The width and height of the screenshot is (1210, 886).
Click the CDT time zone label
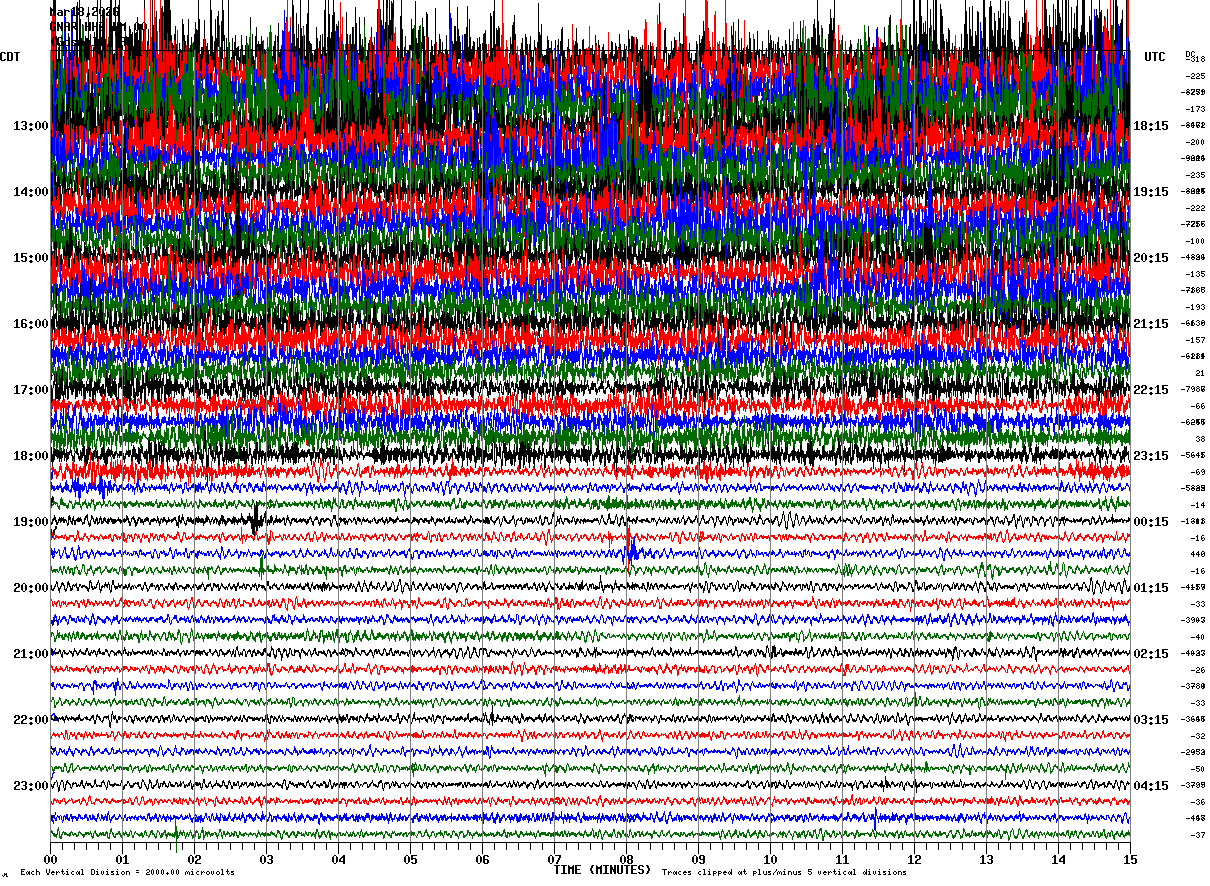point(10,57)
